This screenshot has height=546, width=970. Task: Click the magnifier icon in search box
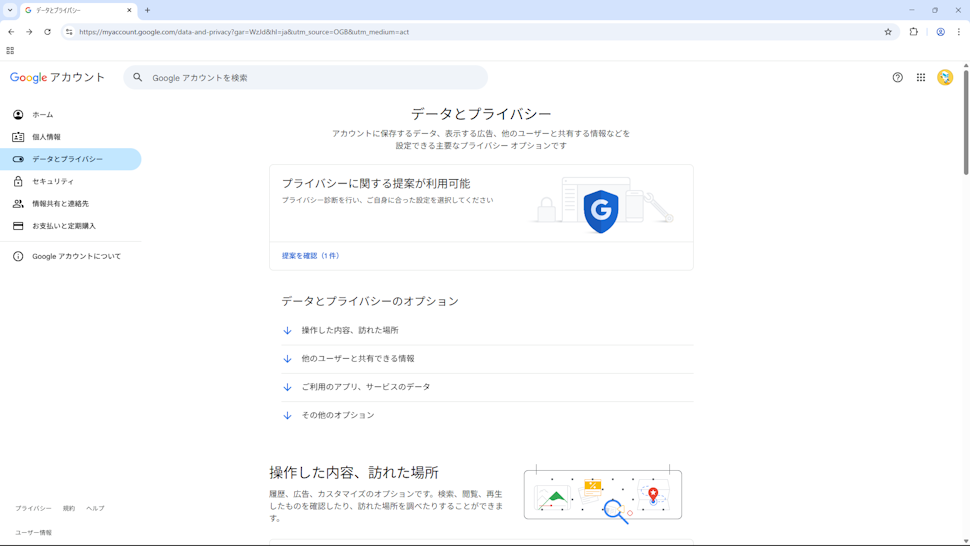(137, 77)
